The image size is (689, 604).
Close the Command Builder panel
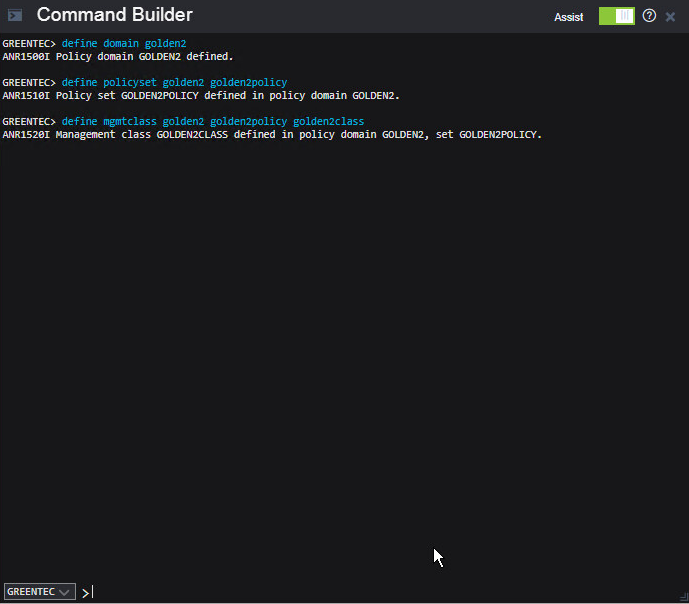671,17
